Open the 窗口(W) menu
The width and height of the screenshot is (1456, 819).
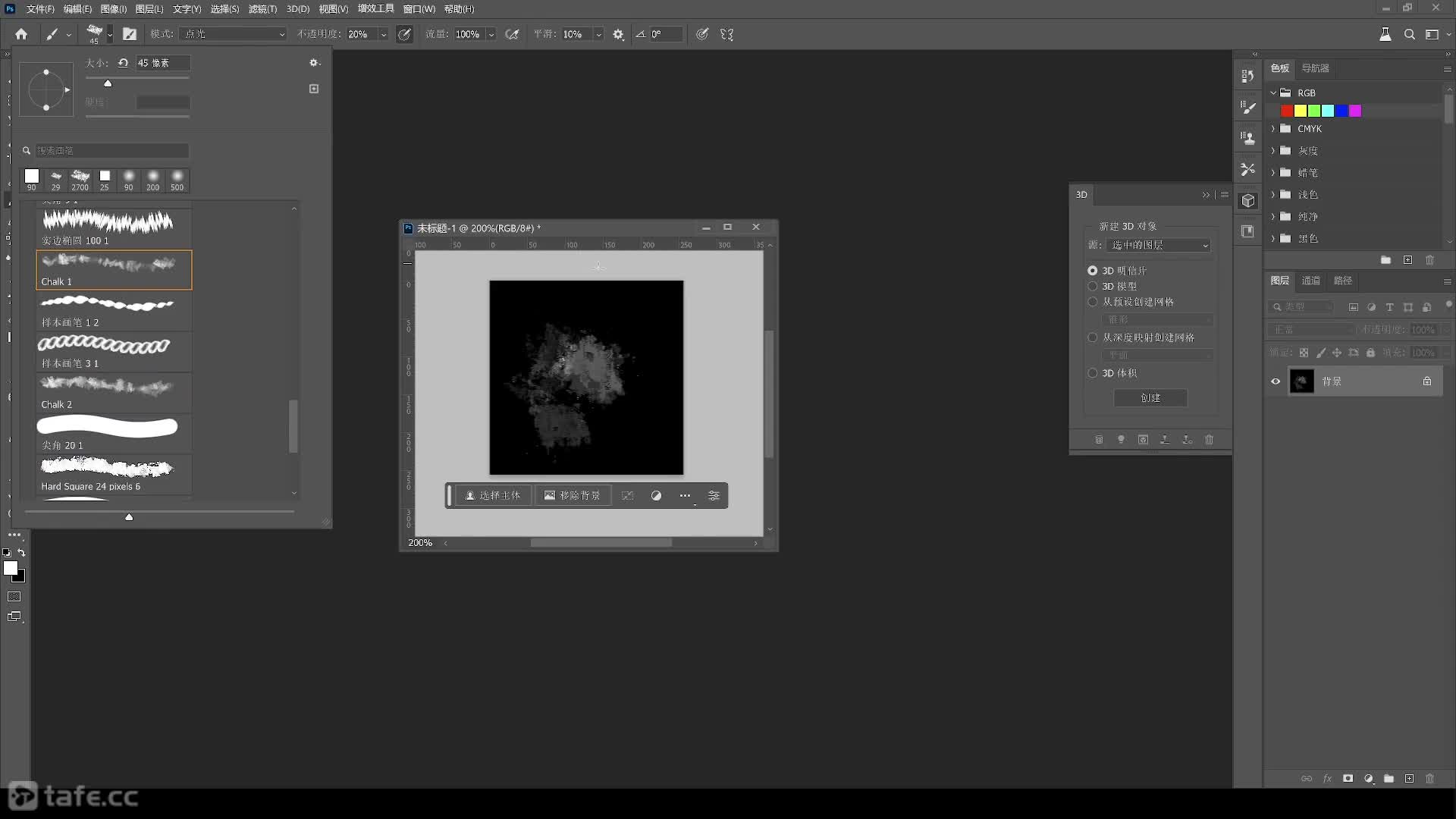(419, 9)
